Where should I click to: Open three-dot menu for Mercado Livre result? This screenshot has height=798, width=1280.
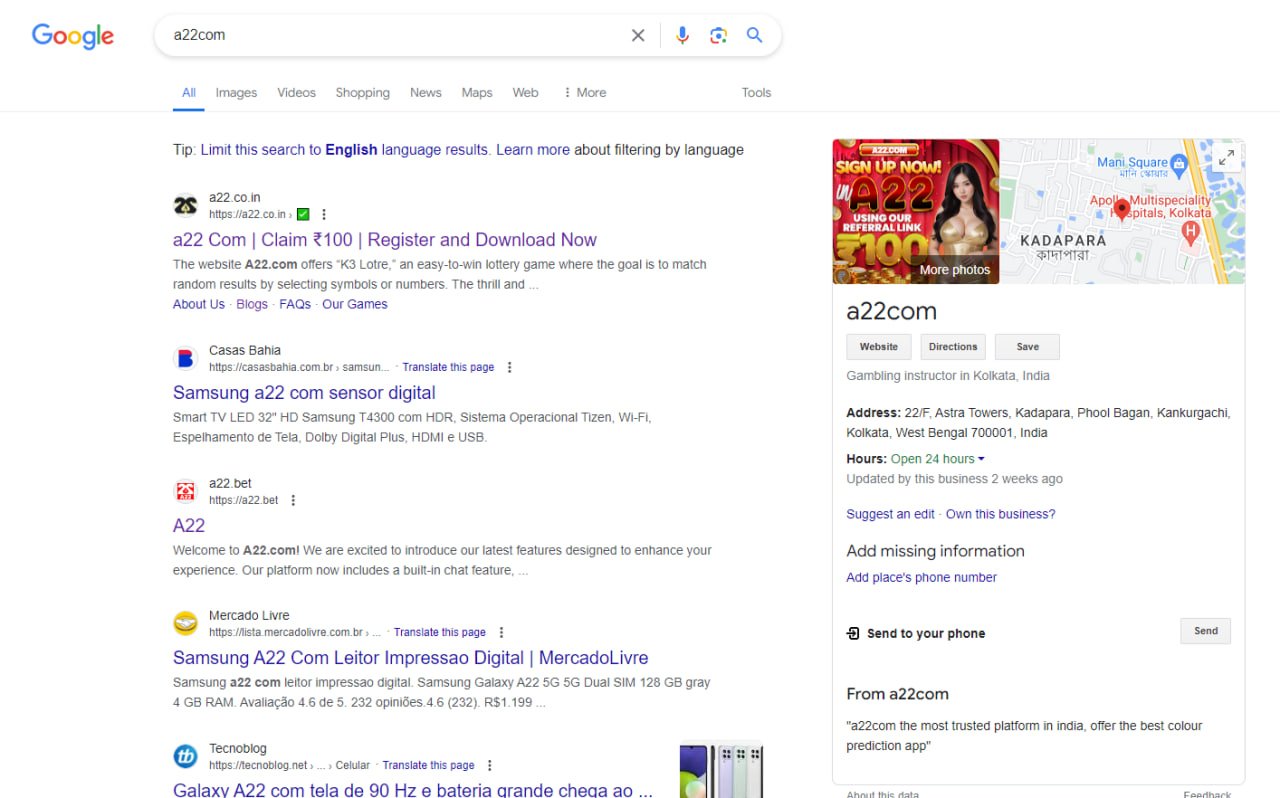click(501, 632)
